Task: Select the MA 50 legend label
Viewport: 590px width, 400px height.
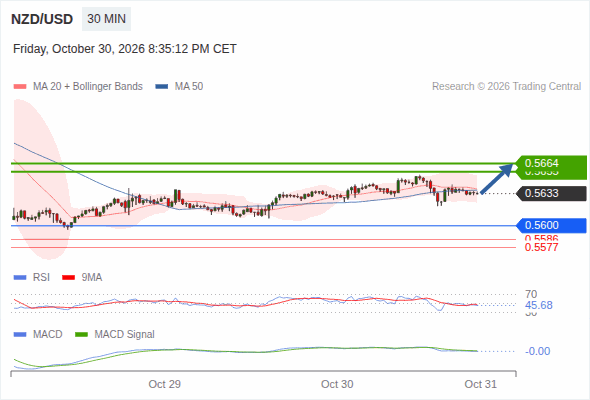Action: (189, 87)
